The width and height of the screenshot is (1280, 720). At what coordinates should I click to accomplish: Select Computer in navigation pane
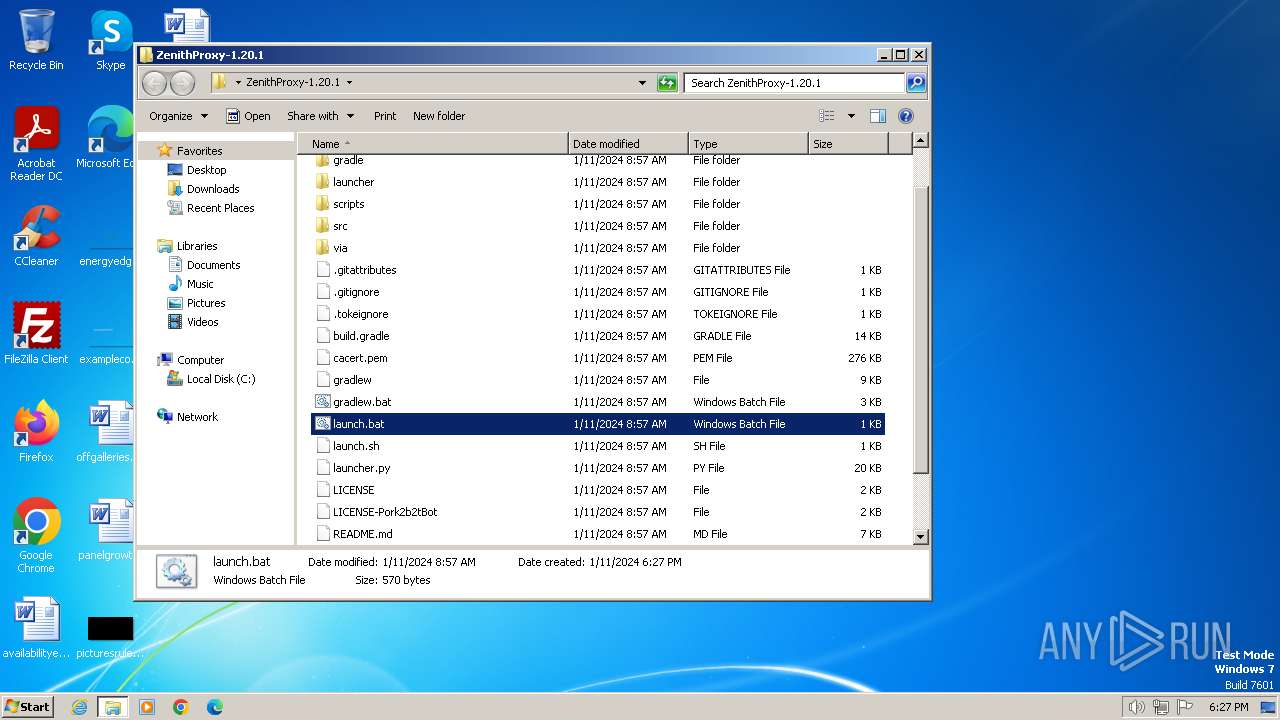click(x=200, y=360)
